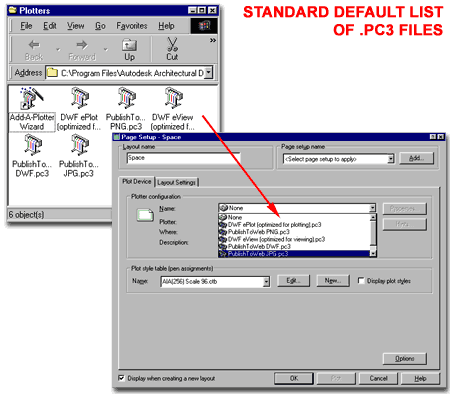Click the Plotters window folder title icon
Image resolution: width=450 pixels, height=394 pixels.
[x=13, y=10]
